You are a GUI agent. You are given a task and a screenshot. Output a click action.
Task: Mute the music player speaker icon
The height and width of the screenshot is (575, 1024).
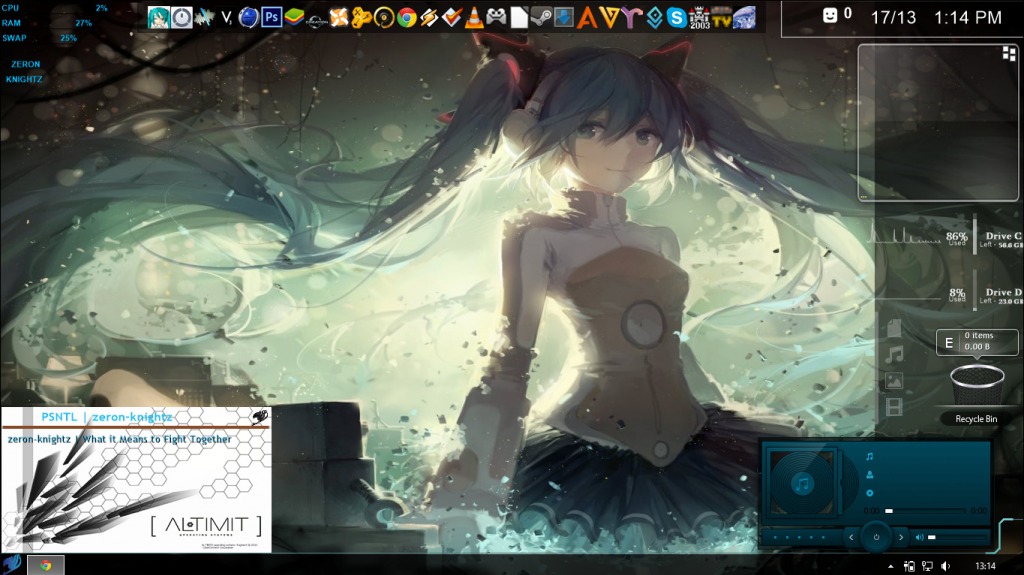[920, 538]
